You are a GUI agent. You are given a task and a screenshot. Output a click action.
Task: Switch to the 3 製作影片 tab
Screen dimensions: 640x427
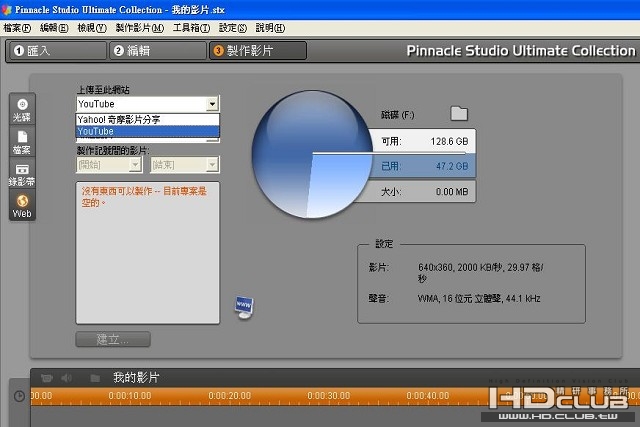[258, 51]
